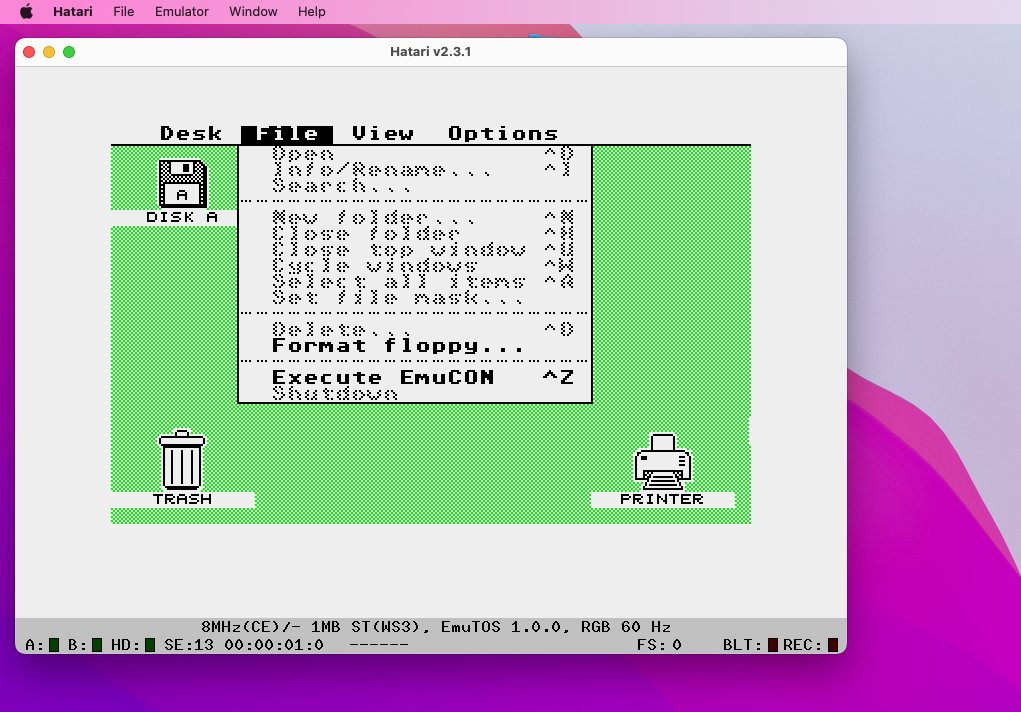Choose New folder... menu entry
This screenshot has width=1021, height=712.
point(415,218)
